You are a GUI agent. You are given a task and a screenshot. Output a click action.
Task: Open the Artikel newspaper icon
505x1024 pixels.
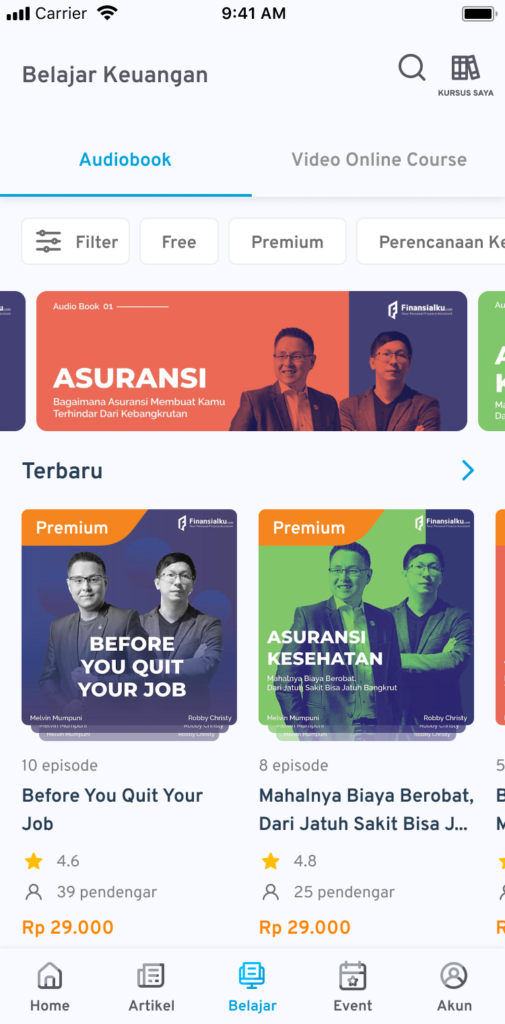click(x=151, y=976)
